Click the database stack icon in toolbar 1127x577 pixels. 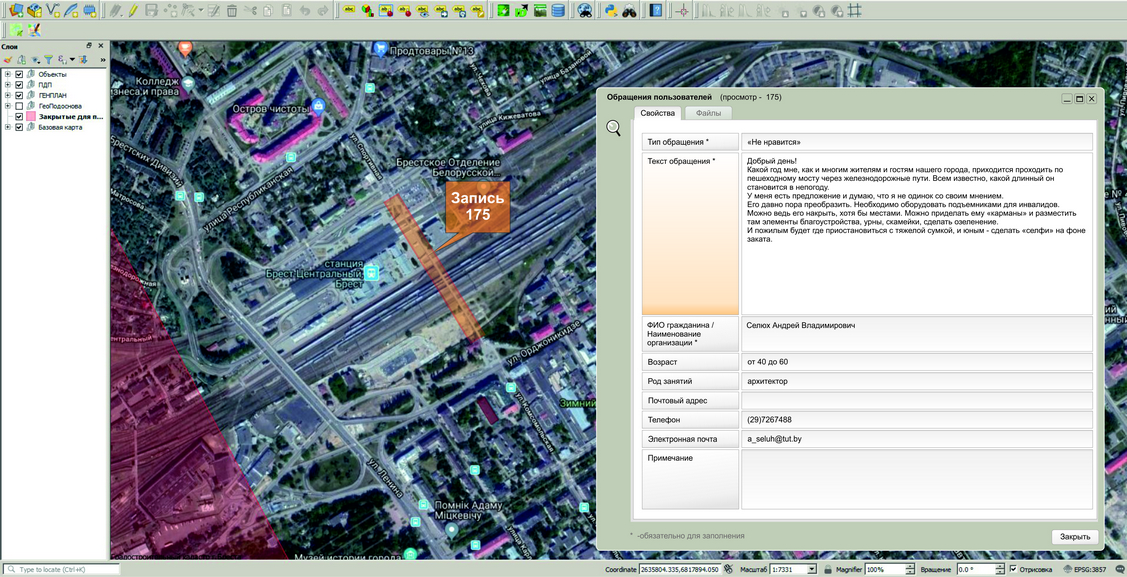click(558, 11)
